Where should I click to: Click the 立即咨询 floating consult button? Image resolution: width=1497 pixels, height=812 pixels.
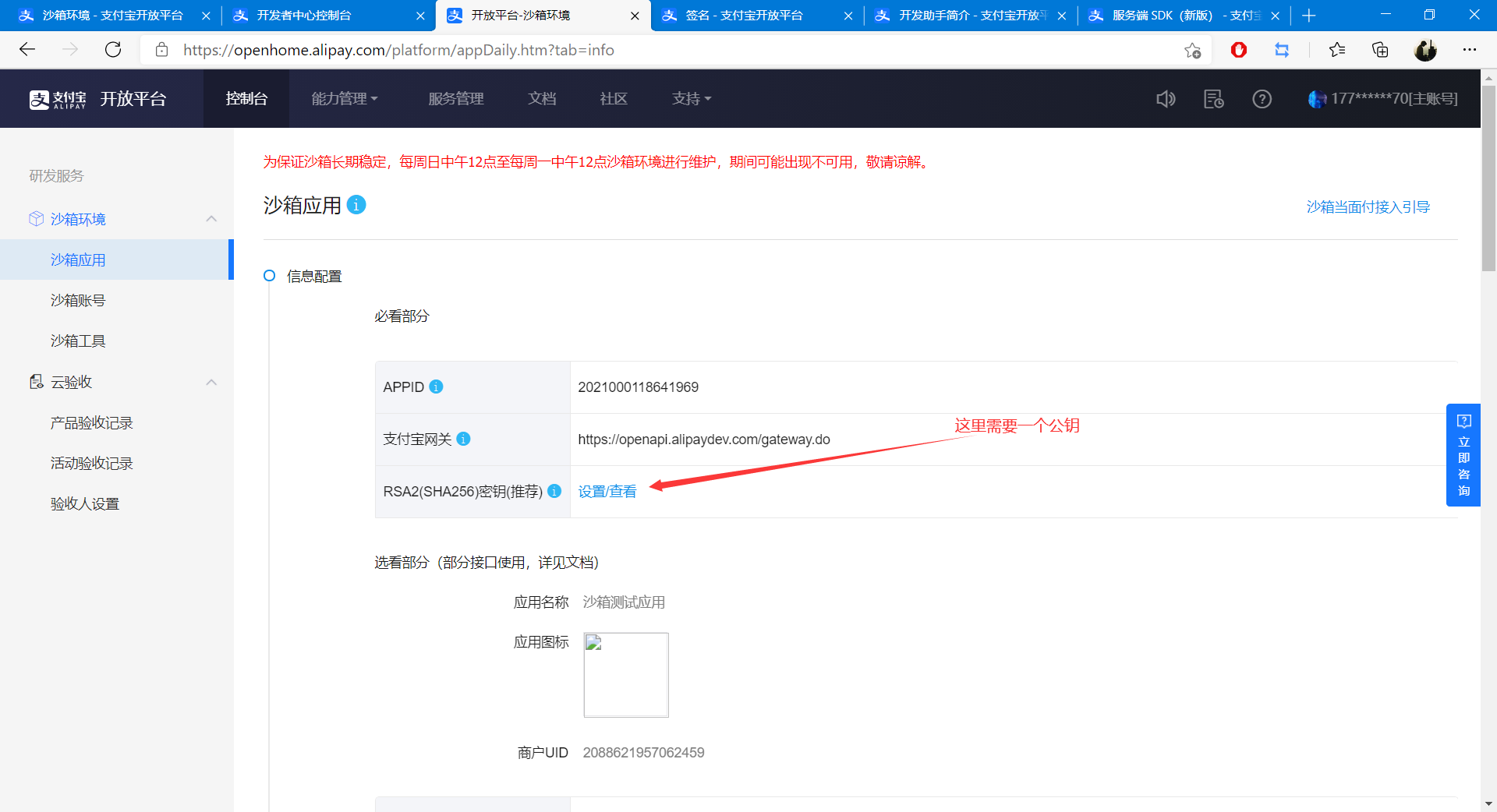click(x=1463, y=455)
